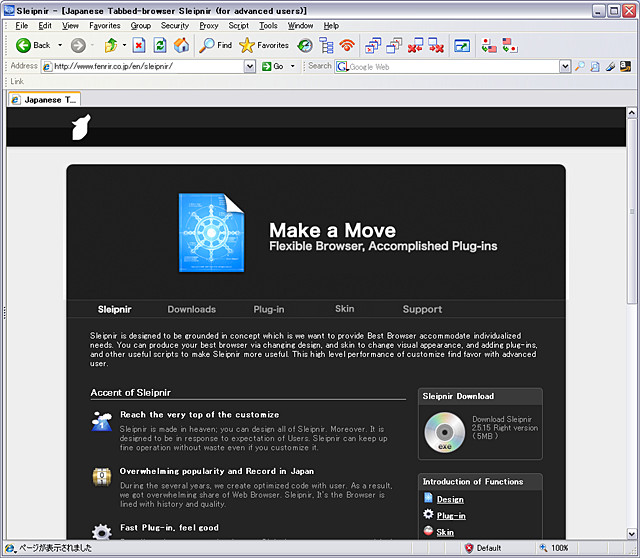The height and width of the screenshot is (558, 640).
Task: Open the Window menu
Action: click(x=300, y=26)
